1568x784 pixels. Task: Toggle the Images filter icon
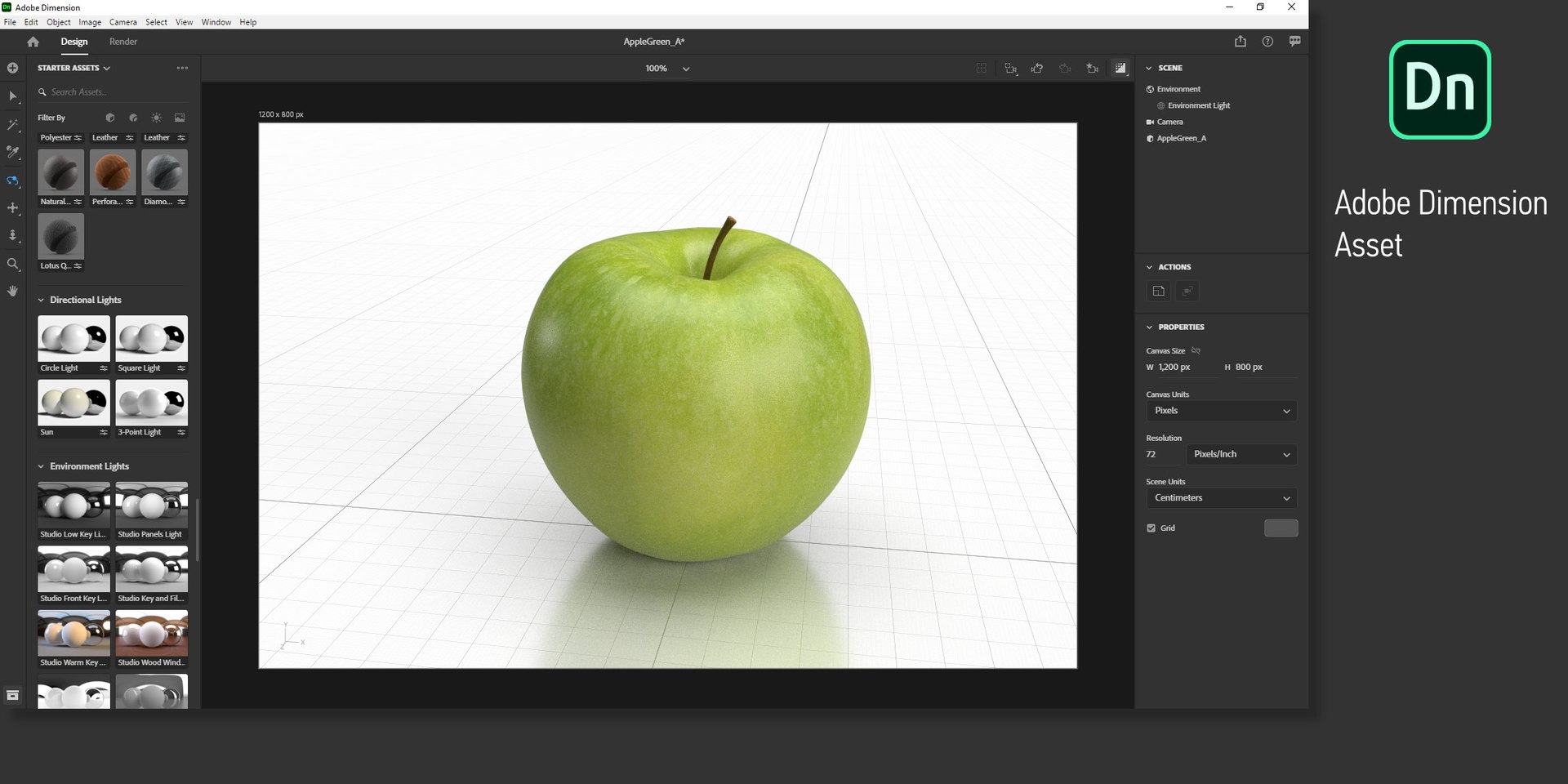tap(180, 118)
